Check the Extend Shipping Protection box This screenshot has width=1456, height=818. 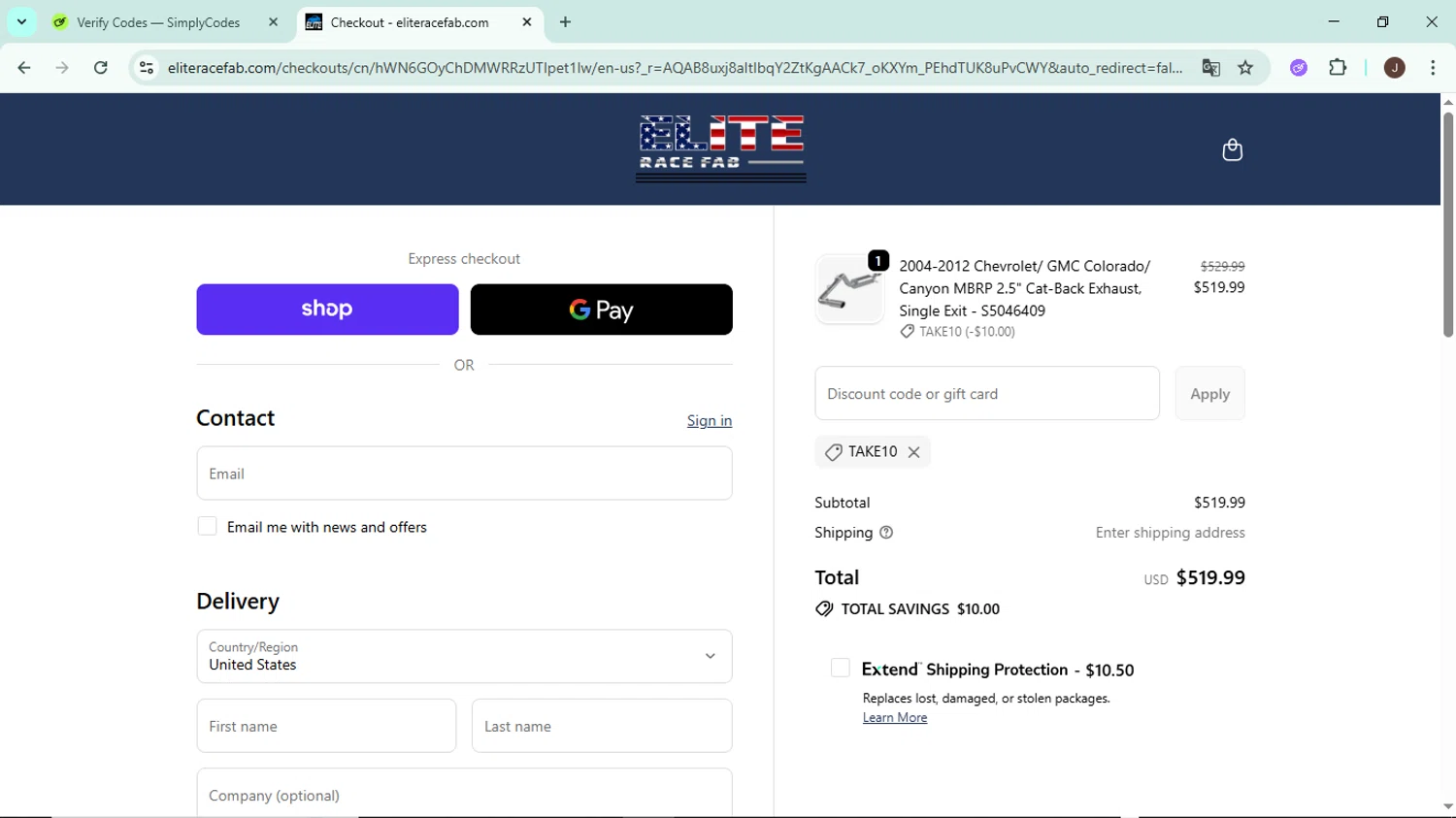pos(841,668)
